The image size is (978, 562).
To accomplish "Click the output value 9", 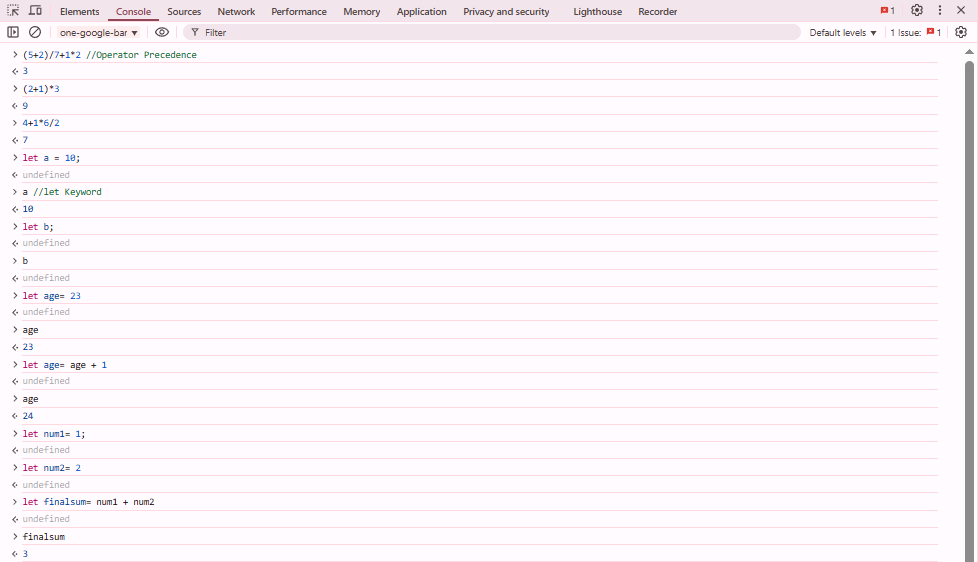I will [25, 106].
